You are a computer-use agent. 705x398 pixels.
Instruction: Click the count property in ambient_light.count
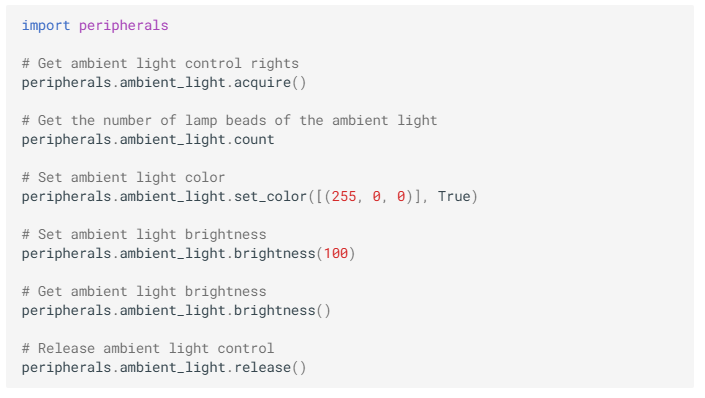pyautogui.click(x=254, y=140)
